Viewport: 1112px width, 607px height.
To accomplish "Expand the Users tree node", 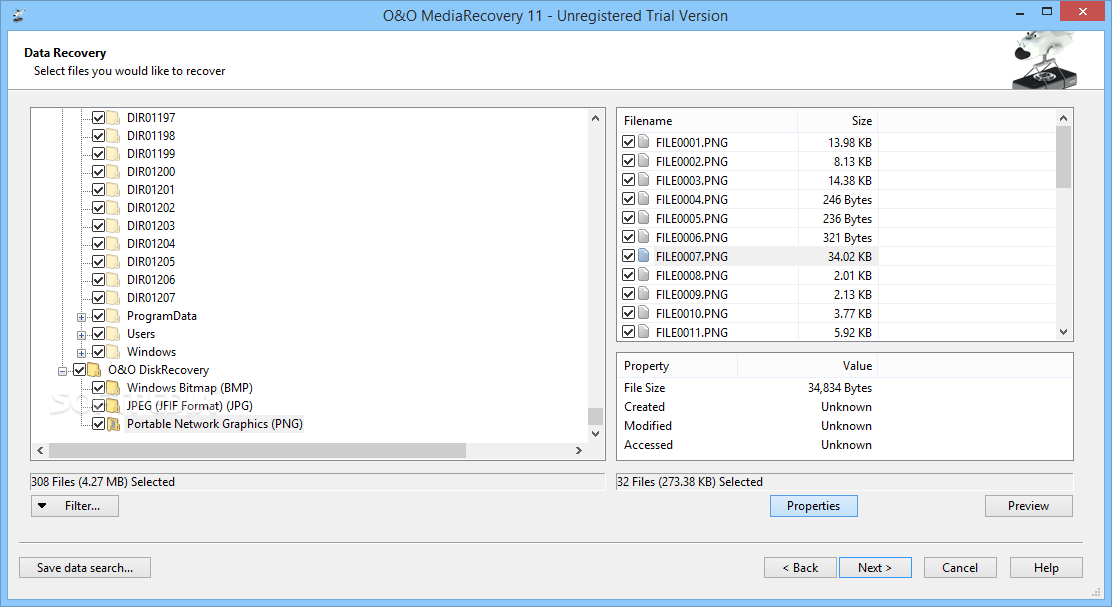I will (82, 335).
